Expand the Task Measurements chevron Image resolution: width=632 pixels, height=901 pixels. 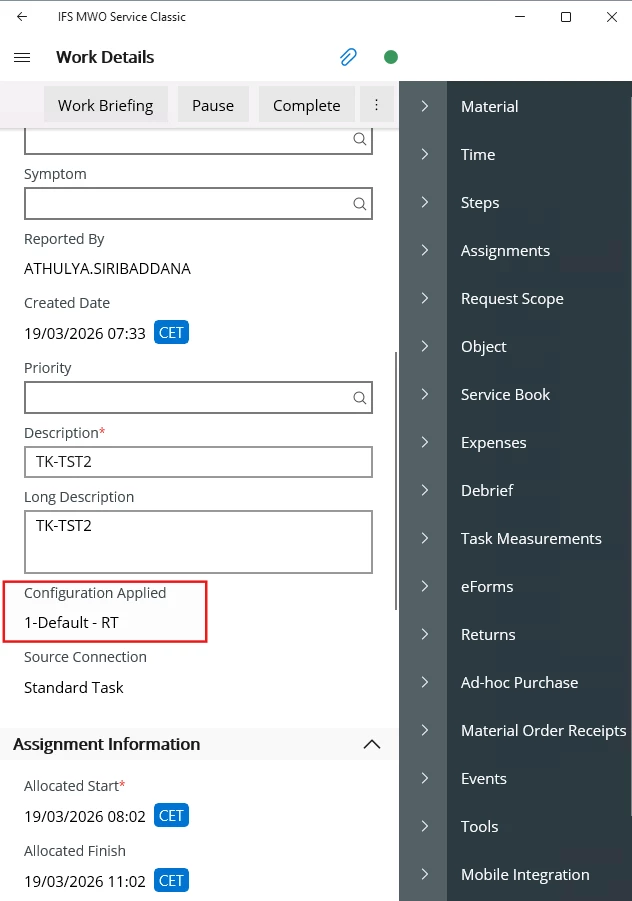coord(424,538)
